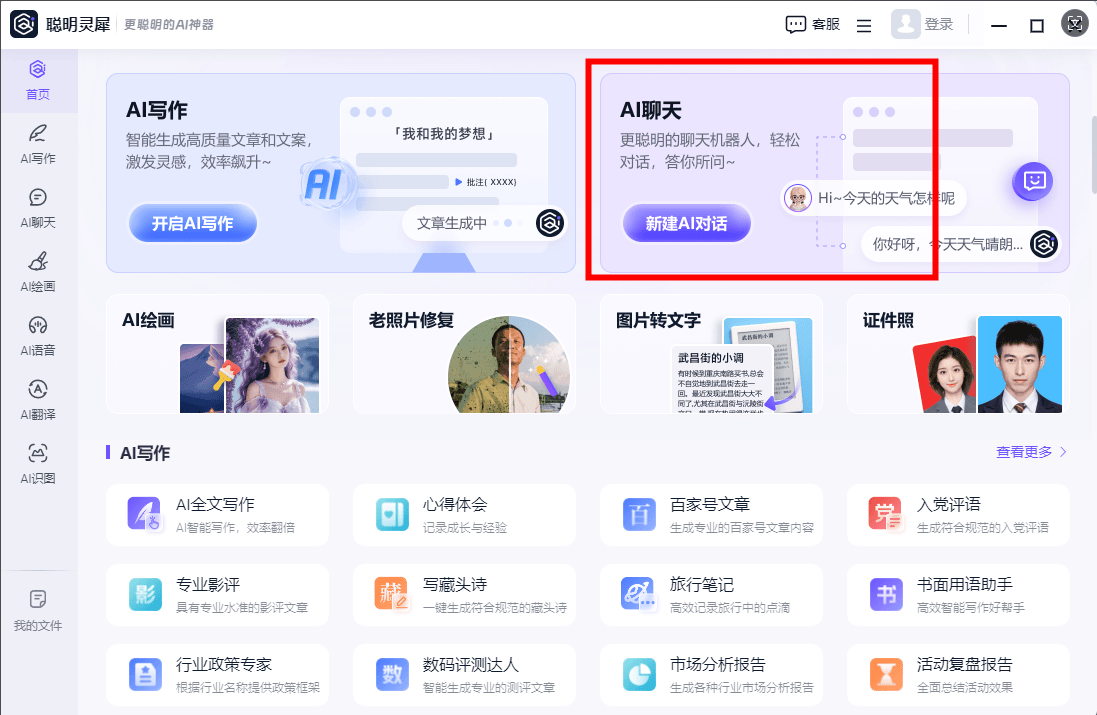Image resolution: width=1097 pixels, height=715 pixels.
Task: Select the 写藏头诗 writing template
Action: (x=464, y=595)
